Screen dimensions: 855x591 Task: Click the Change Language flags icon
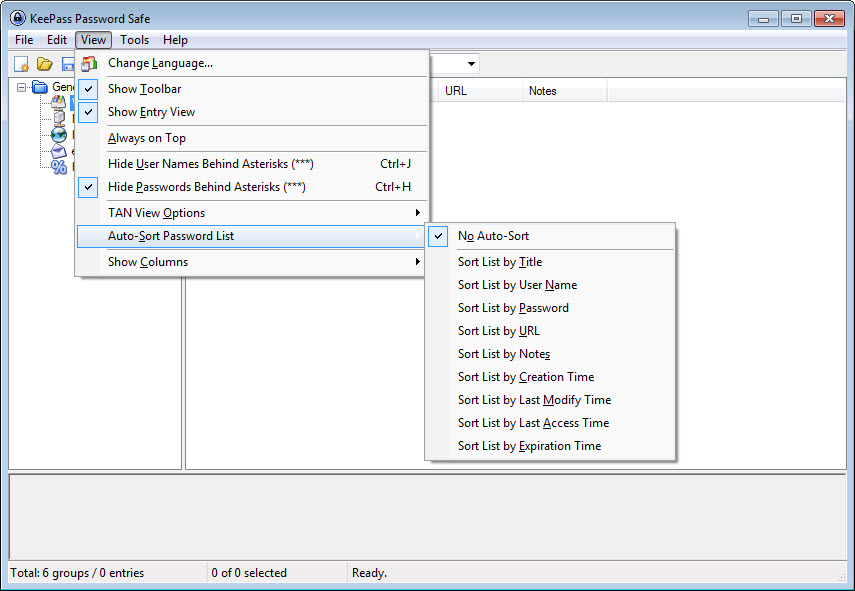[88, 63]
